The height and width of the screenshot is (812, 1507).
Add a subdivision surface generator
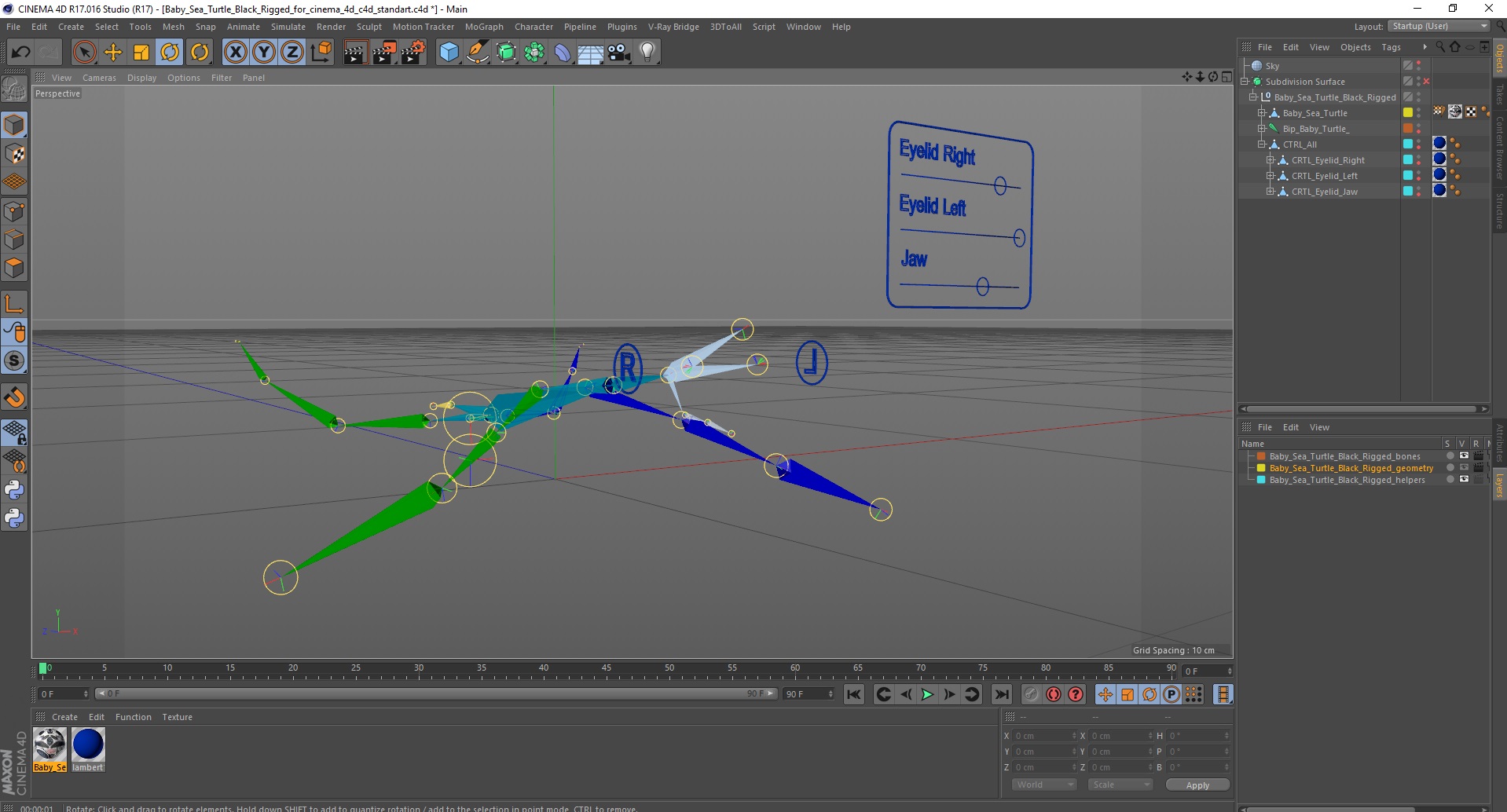(507, 53)
